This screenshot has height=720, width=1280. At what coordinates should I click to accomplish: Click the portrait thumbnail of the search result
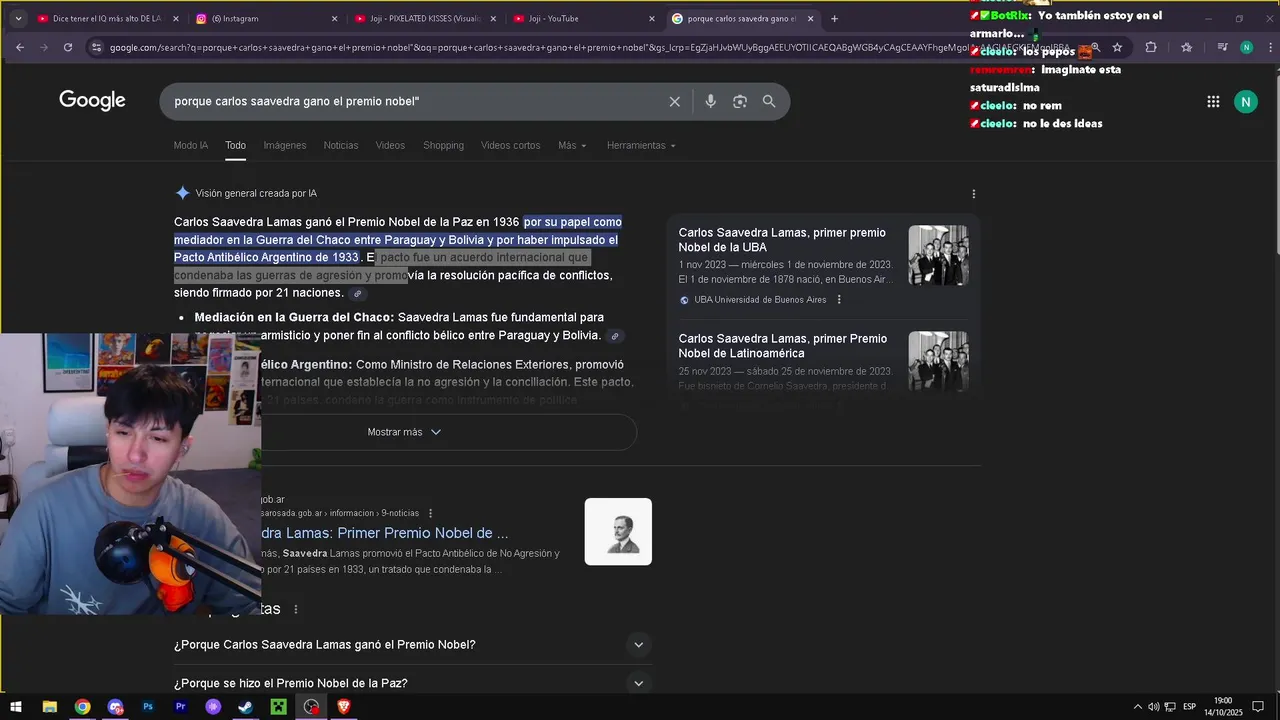[x=618, y=532]
